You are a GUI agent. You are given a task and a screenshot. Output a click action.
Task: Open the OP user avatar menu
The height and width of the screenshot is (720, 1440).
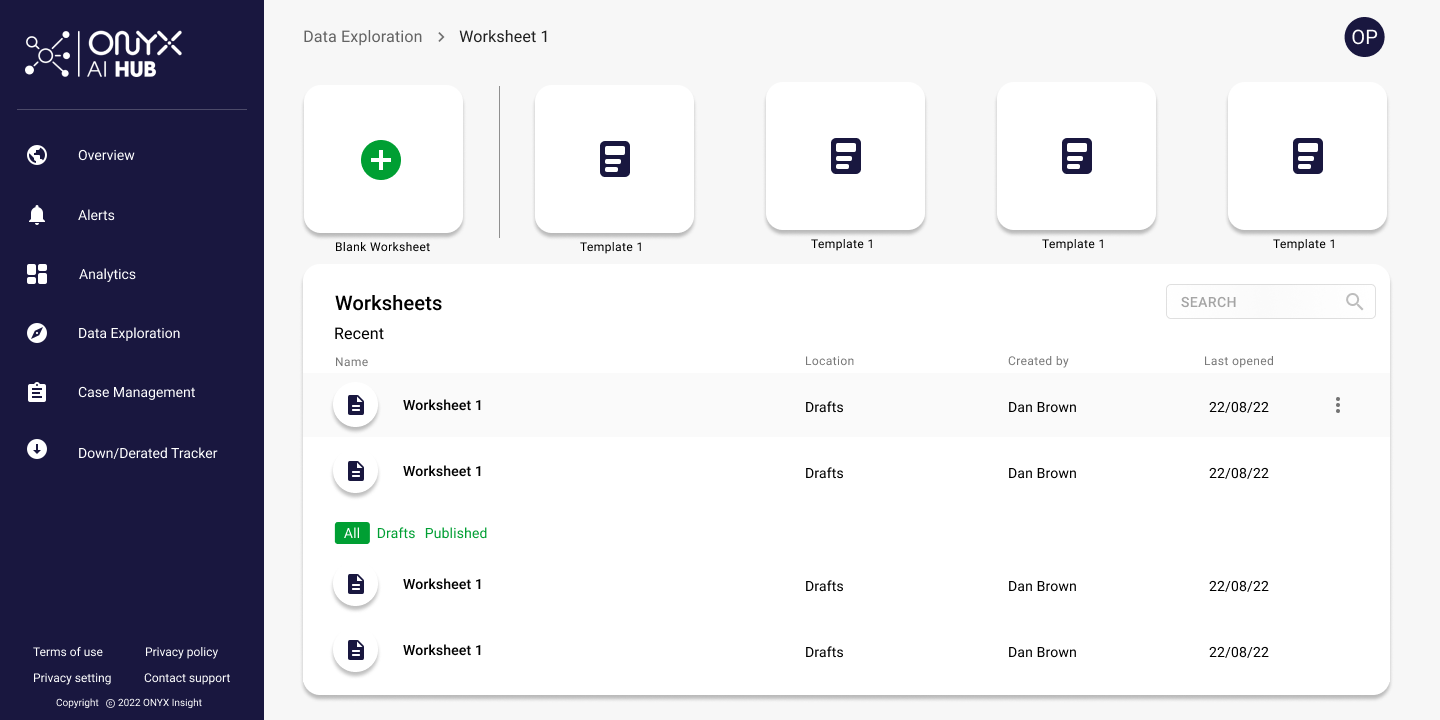pyautogui.click(x=1364, y=37)
